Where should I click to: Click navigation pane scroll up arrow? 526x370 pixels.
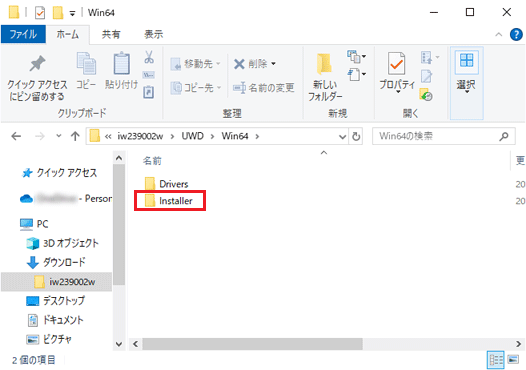pyautogui.click(x=119, y=158)
